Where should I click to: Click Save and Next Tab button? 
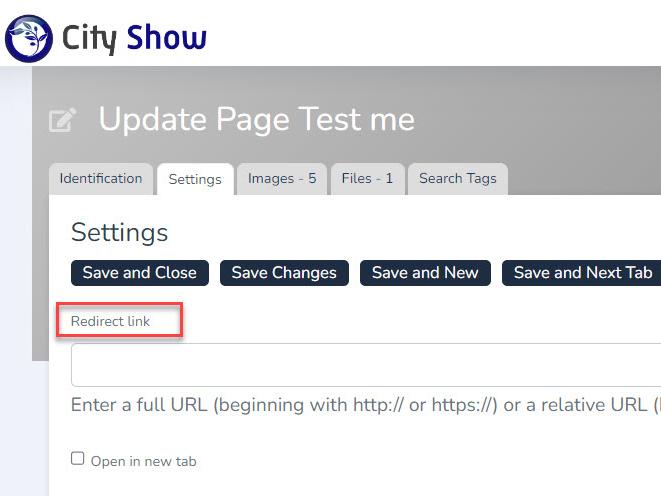[x=582, y=273]
